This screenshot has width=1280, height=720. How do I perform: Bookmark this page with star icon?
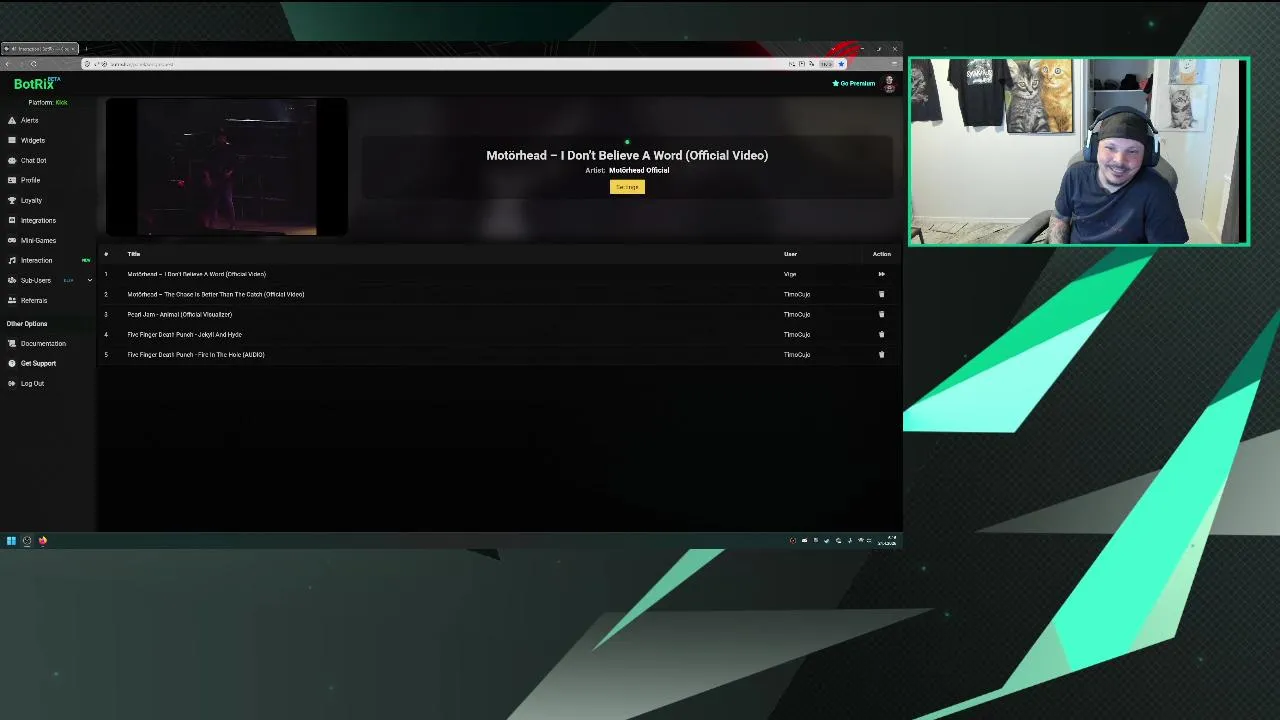841,64
